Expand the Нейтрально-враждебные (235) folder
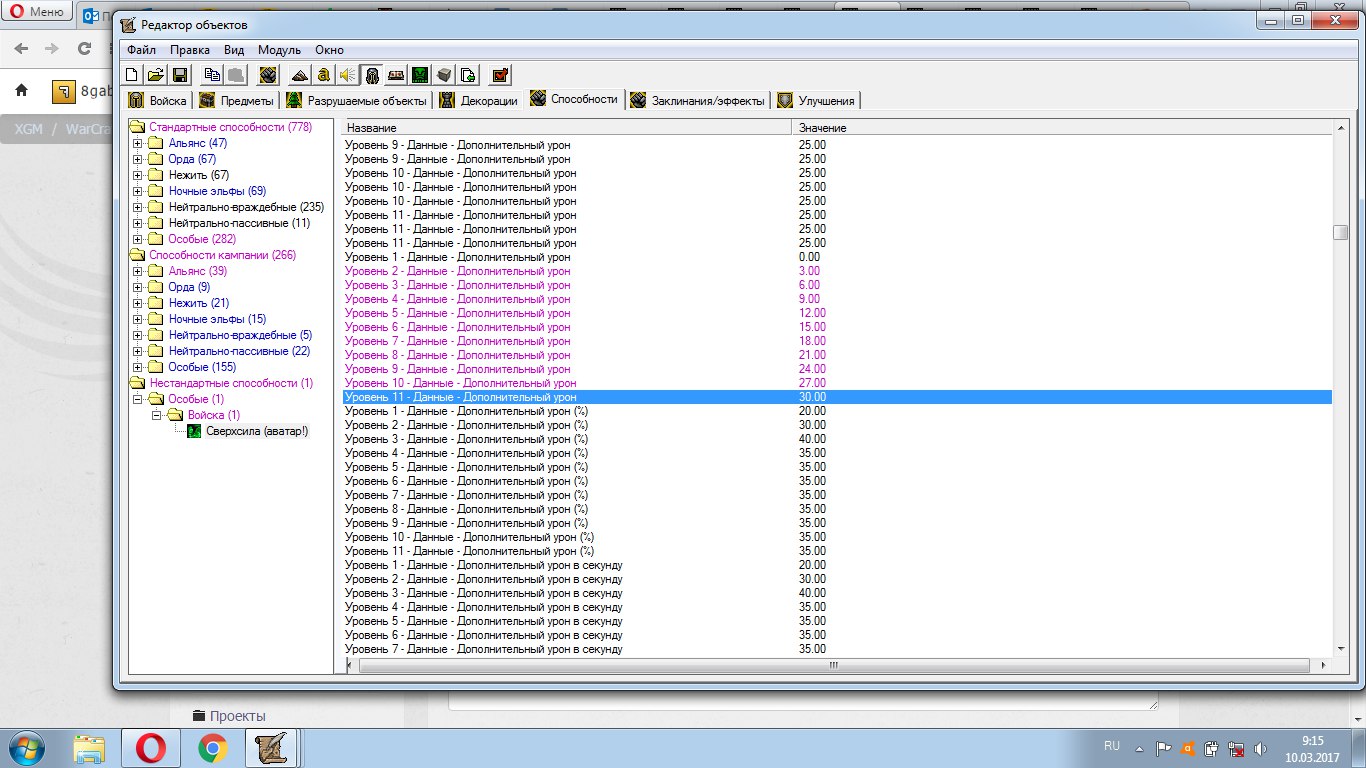 point(138,207)
